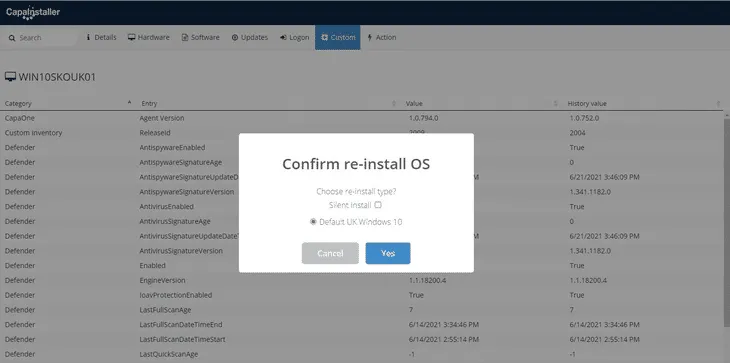
Task: Select the CapaOne category cell
Action: coord(20,118)
